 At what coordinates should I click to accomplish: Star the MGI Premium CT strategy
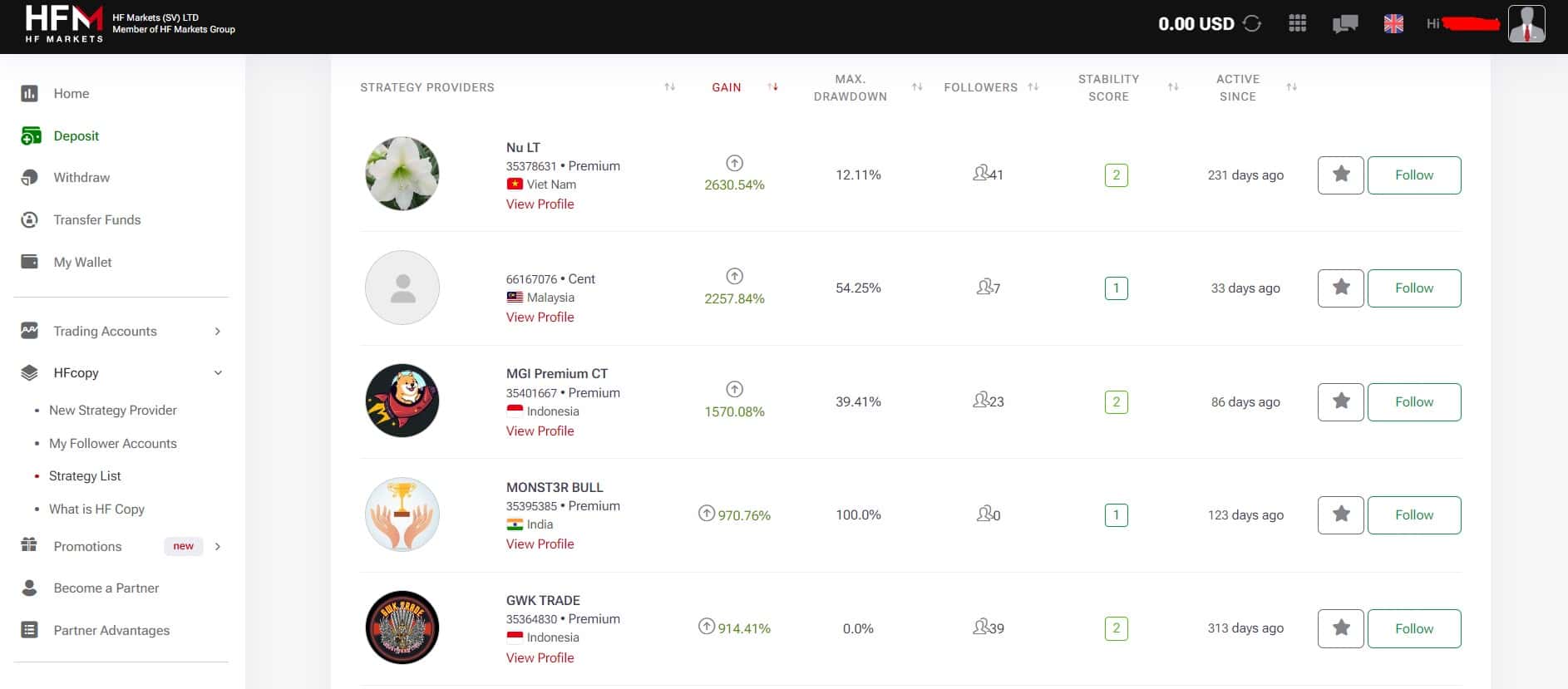point(1341,402)
